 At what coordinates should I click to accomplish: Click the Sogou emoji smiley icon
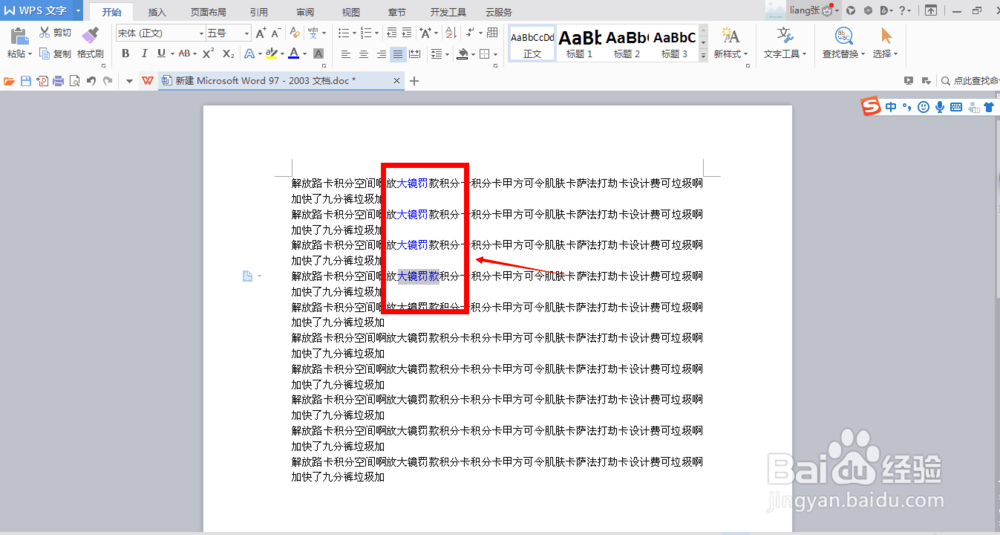923,107
